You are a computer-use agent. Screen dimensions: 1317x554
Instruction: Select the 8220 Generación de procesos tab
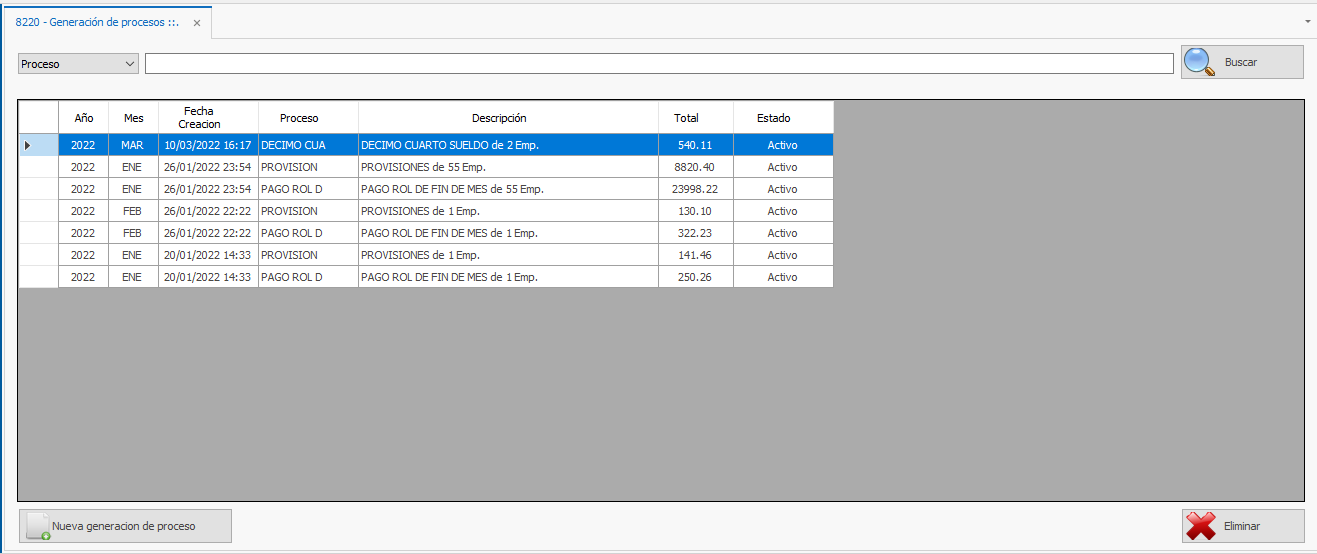96,22
